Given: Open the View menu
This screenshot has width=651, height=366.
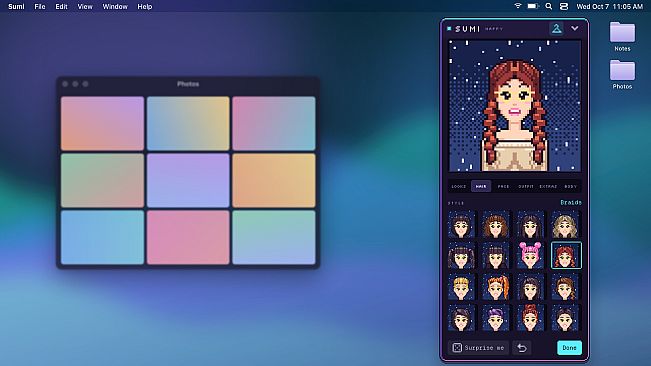Looking at the screenshot, I should pos(85,6).
